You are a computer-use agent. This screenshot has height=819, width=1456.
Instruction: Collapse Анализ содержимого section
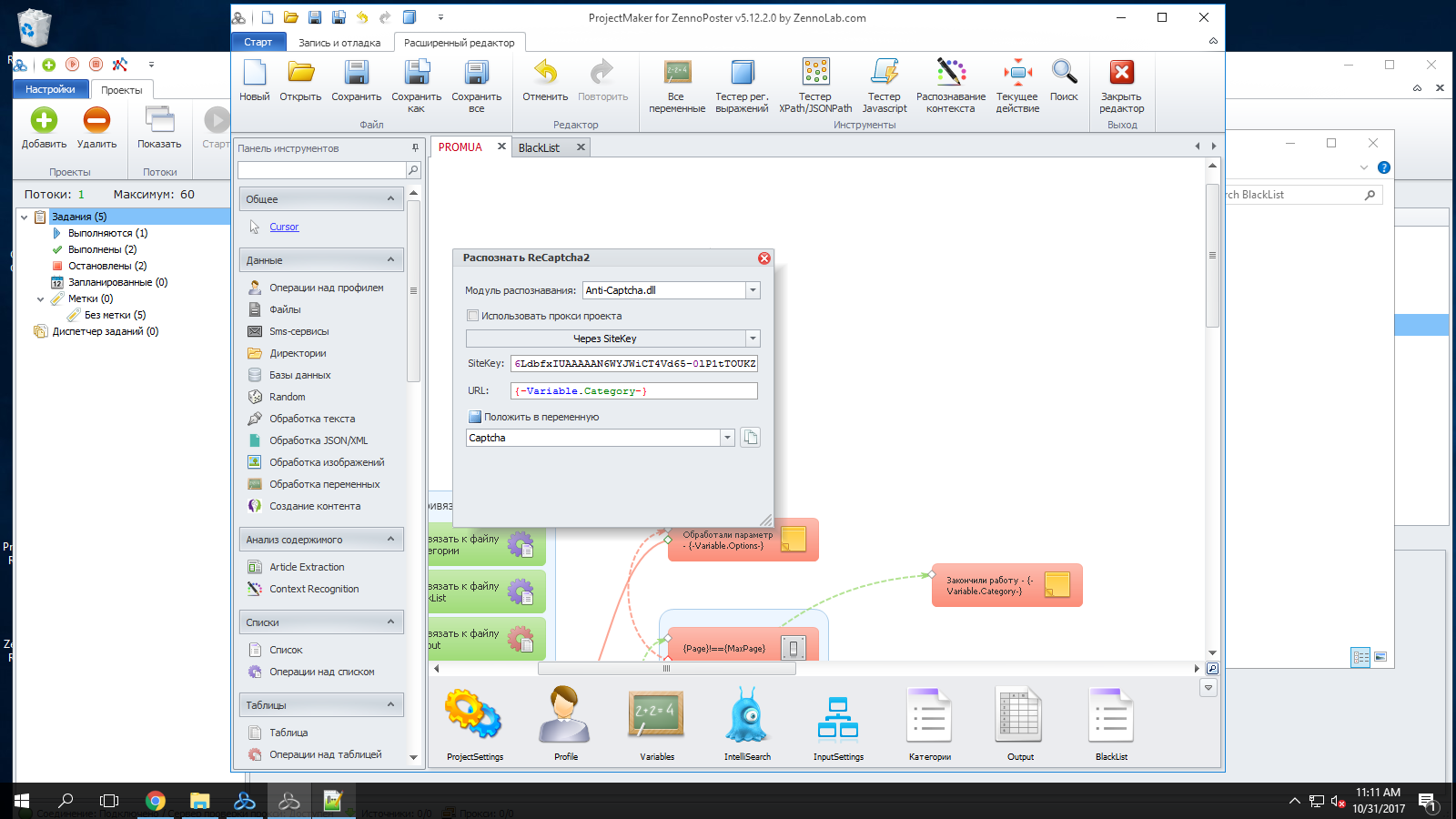point(390,539)
